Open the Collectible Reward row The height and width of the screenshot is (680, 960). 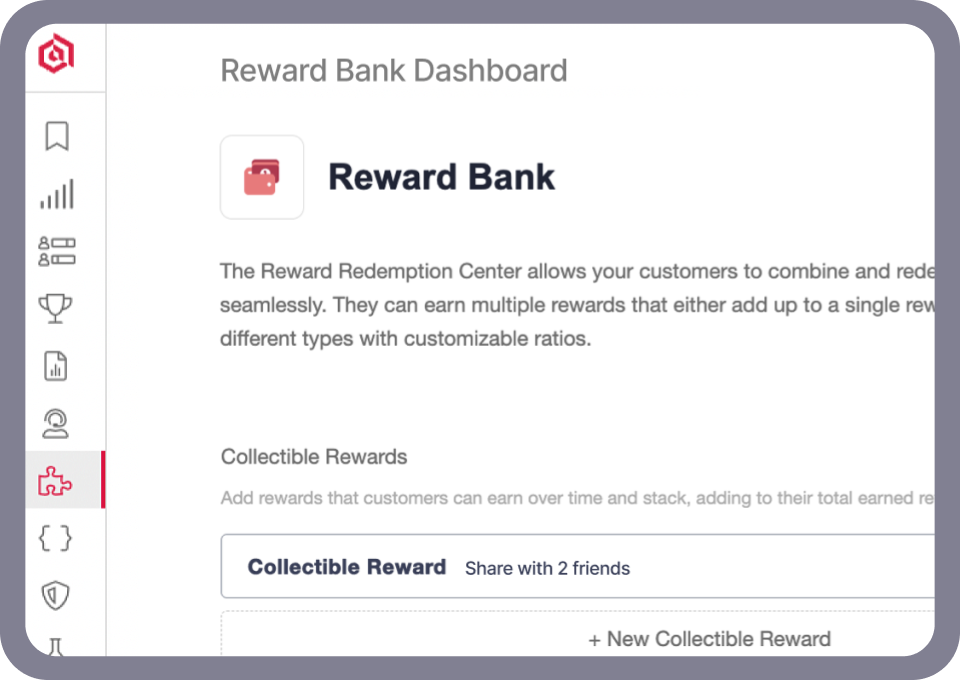click(577, 567)
